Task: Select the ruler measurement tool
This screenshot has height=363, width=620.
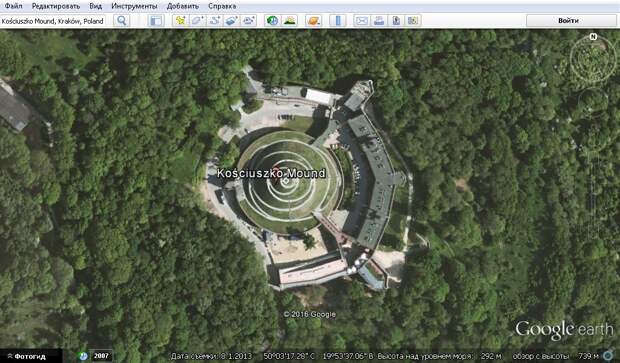Action: pos(338,21)
